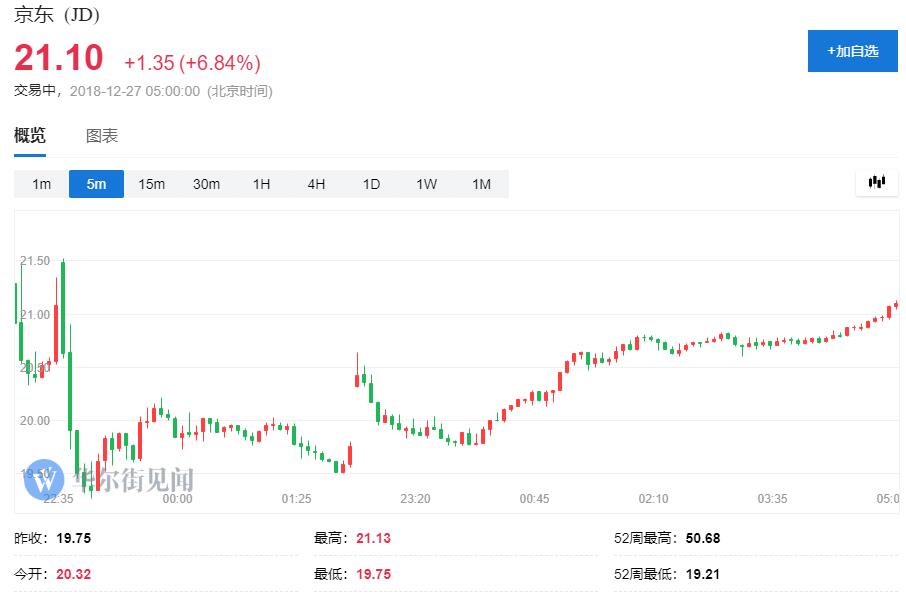Click the 01:25 time axis label
The image size is (906, 610).
coord(296,499)
